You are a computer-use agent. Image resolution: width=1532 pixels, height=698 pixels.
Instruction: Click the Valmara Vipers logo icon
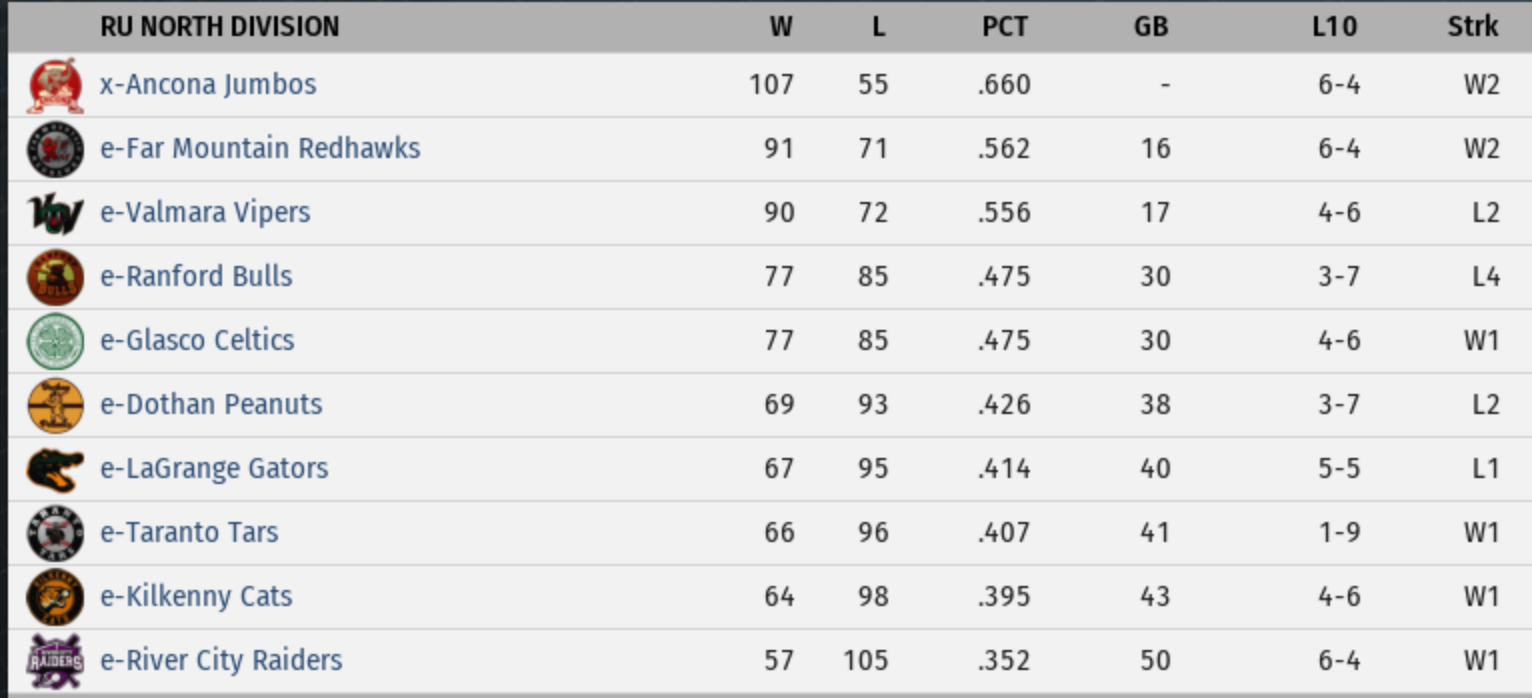click(55, 213)
